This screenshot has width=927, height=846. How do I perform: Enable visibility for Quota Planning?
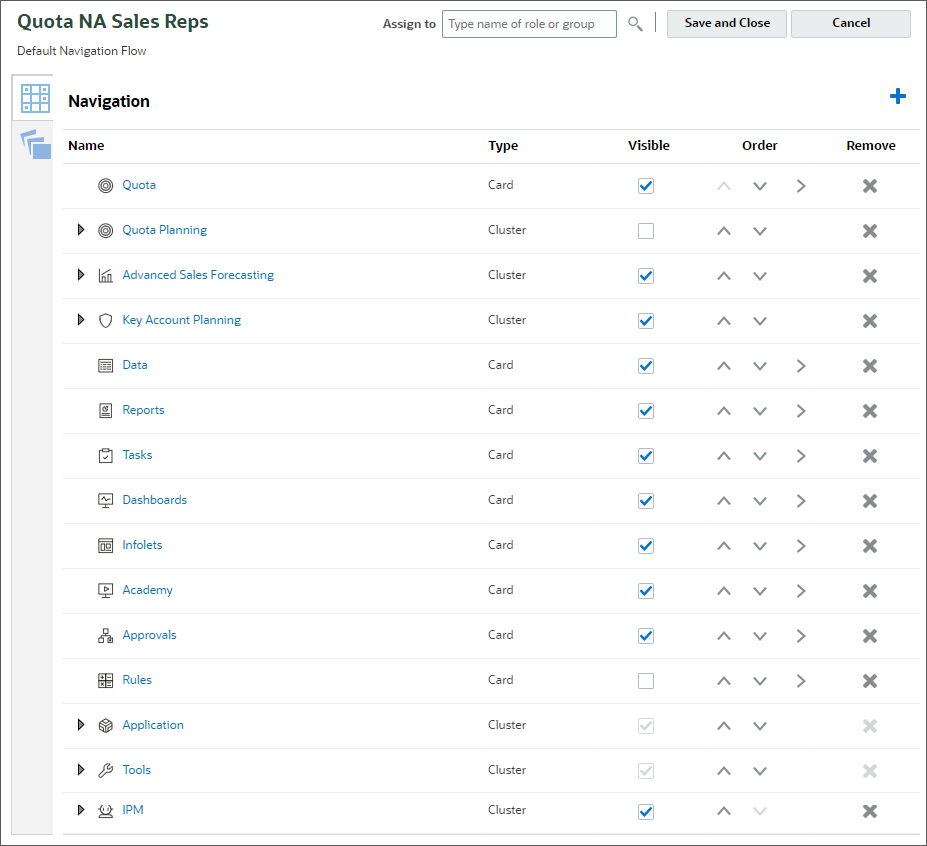click(x=645, y=230)
